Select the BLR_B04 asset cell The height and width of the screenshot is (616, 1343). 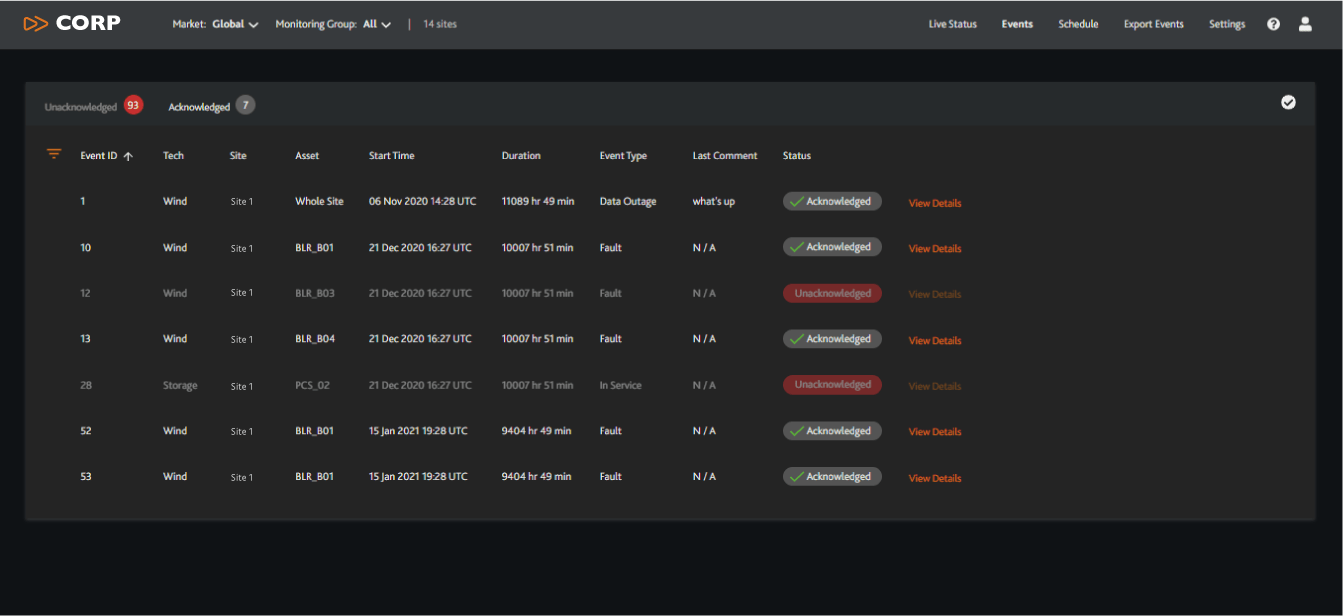point(315,340)
